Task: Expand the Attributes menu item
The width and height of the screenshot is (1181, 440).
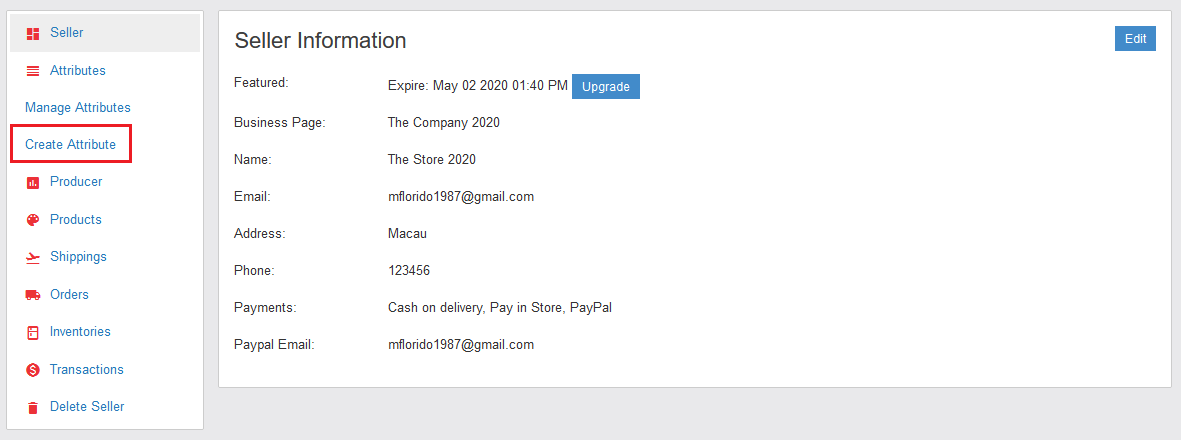Action: click(78, 71)
